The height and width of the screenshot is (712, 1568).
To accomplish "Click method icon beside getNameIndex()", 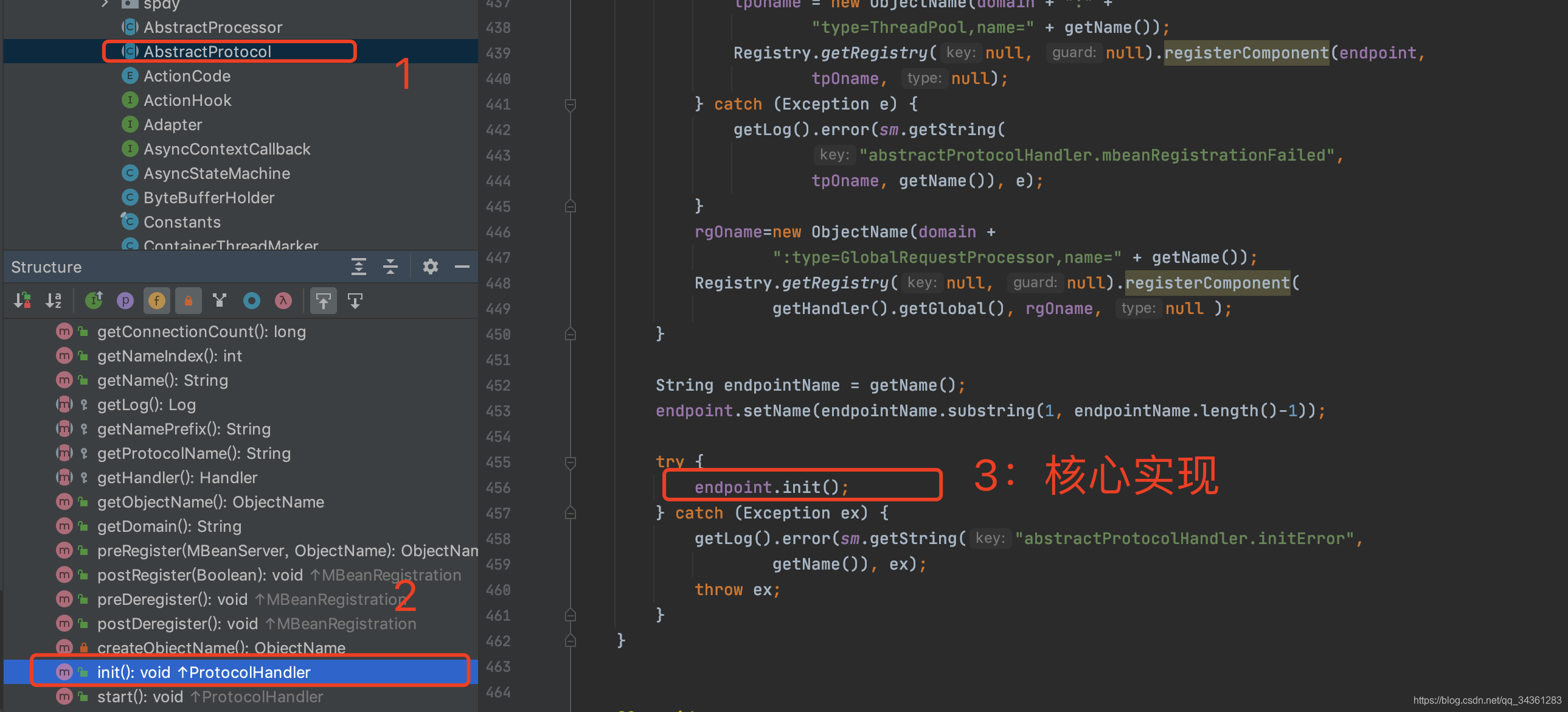I will pyautogui.click(x=64, y=355).
